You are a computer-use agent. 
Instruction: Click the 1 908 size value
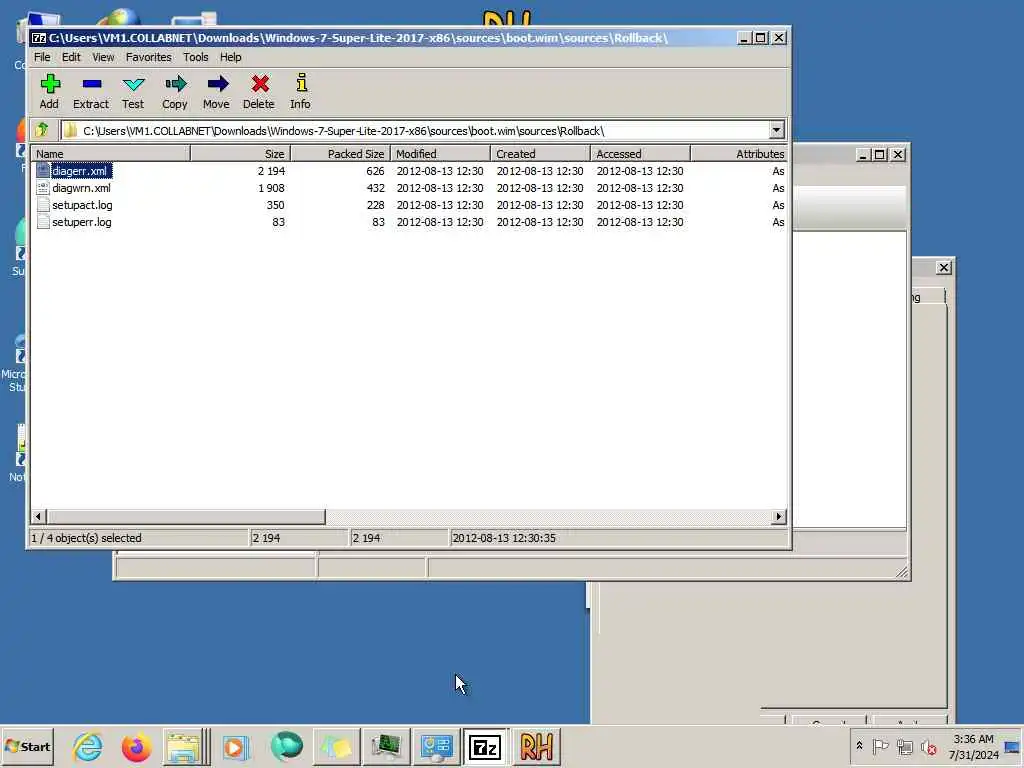point(271,187)
